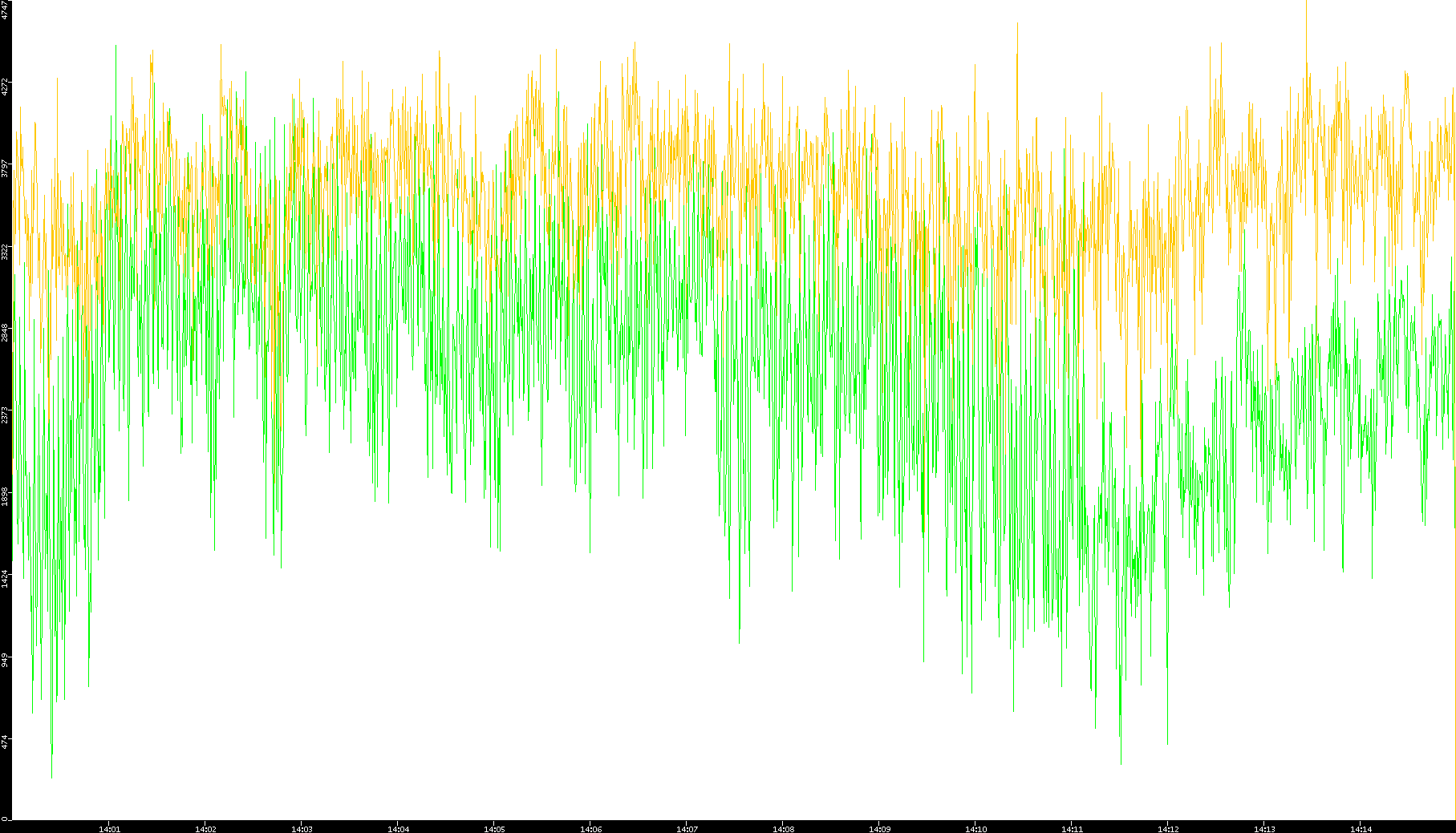
Task: Click the 2848 value label
Action: (5, 333)
